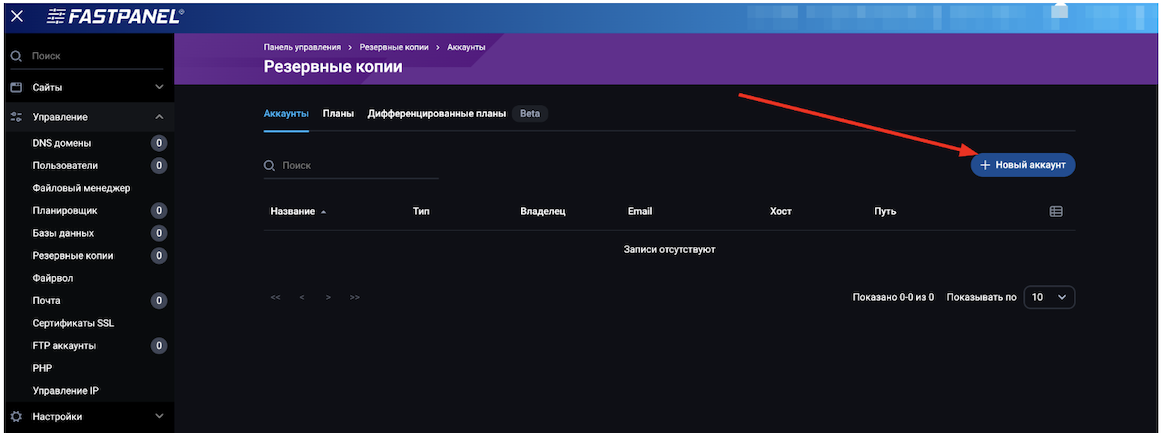Click the Настройки gear icon
This screenshot has width=1163, height=433.
pos(16,416)
